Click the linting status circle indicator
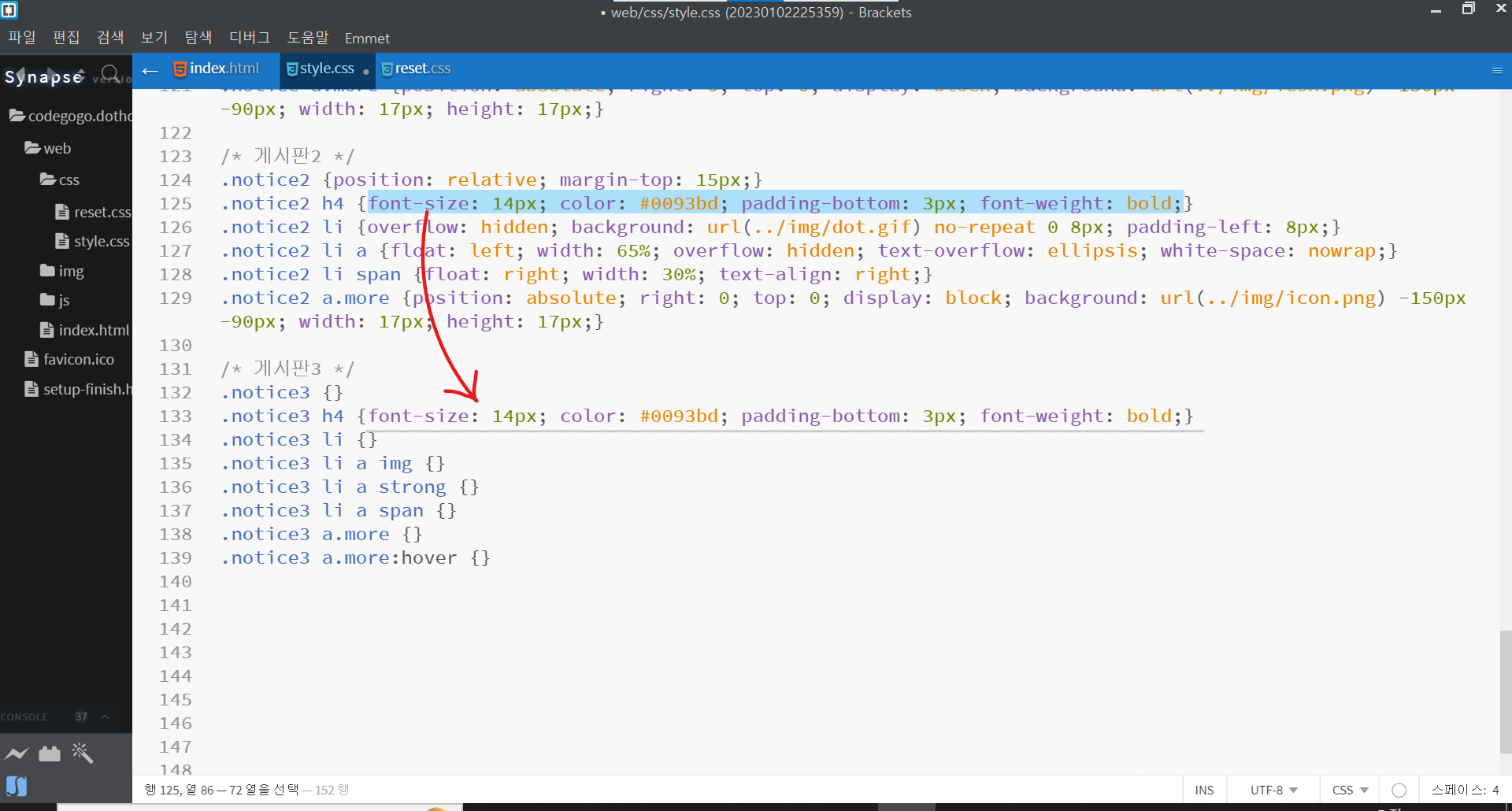The width and height of the screenshot is (1512, 811). click(1399, 790)
